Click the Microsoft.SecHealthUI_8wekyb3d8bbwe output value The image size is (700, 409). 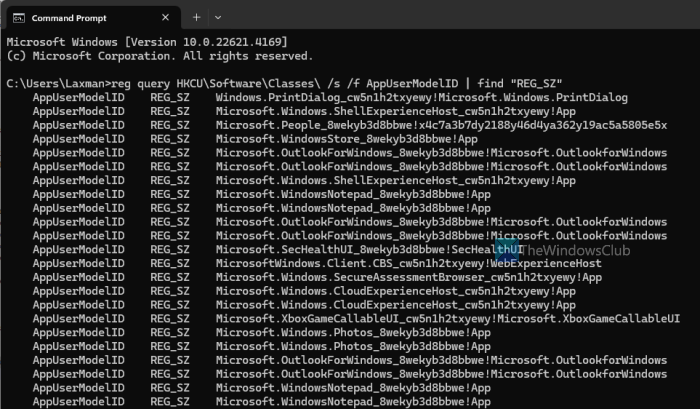pyautogui.click(x=369, y=250)
